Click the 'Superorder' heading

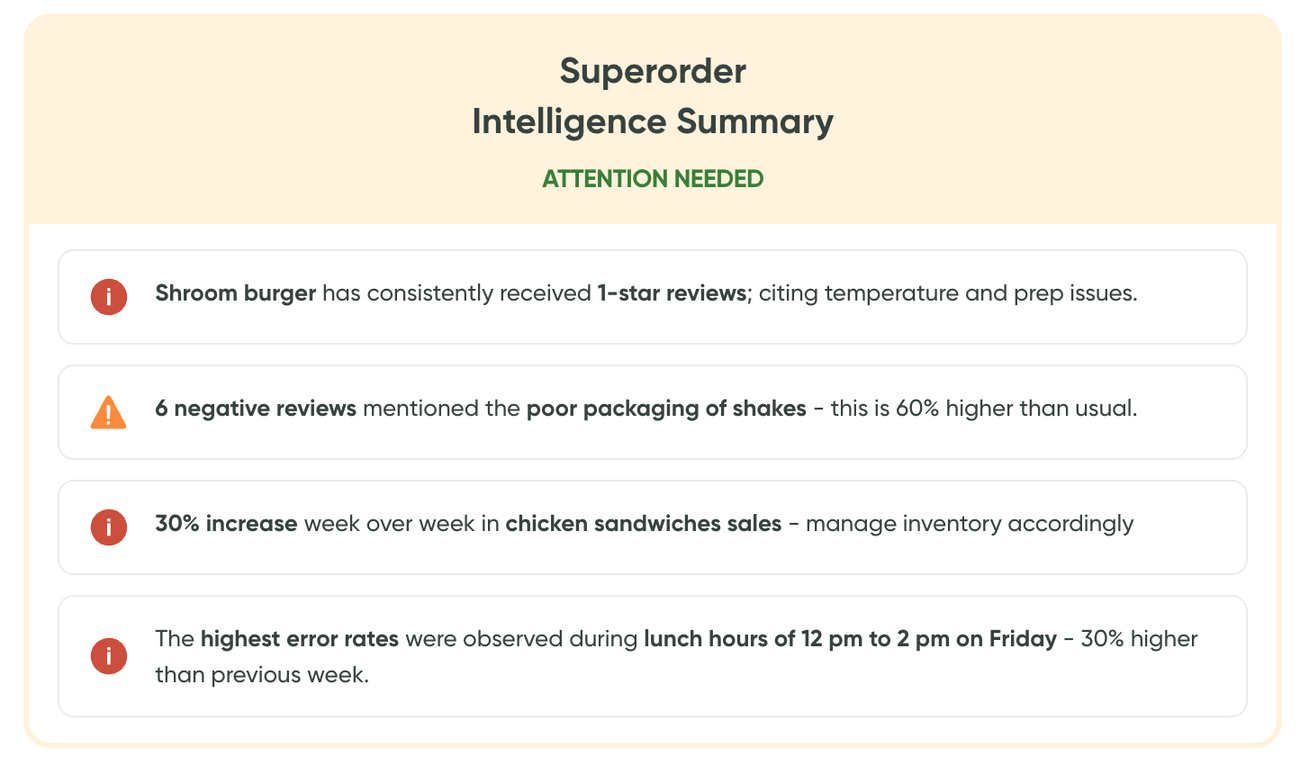click(653, 71)
